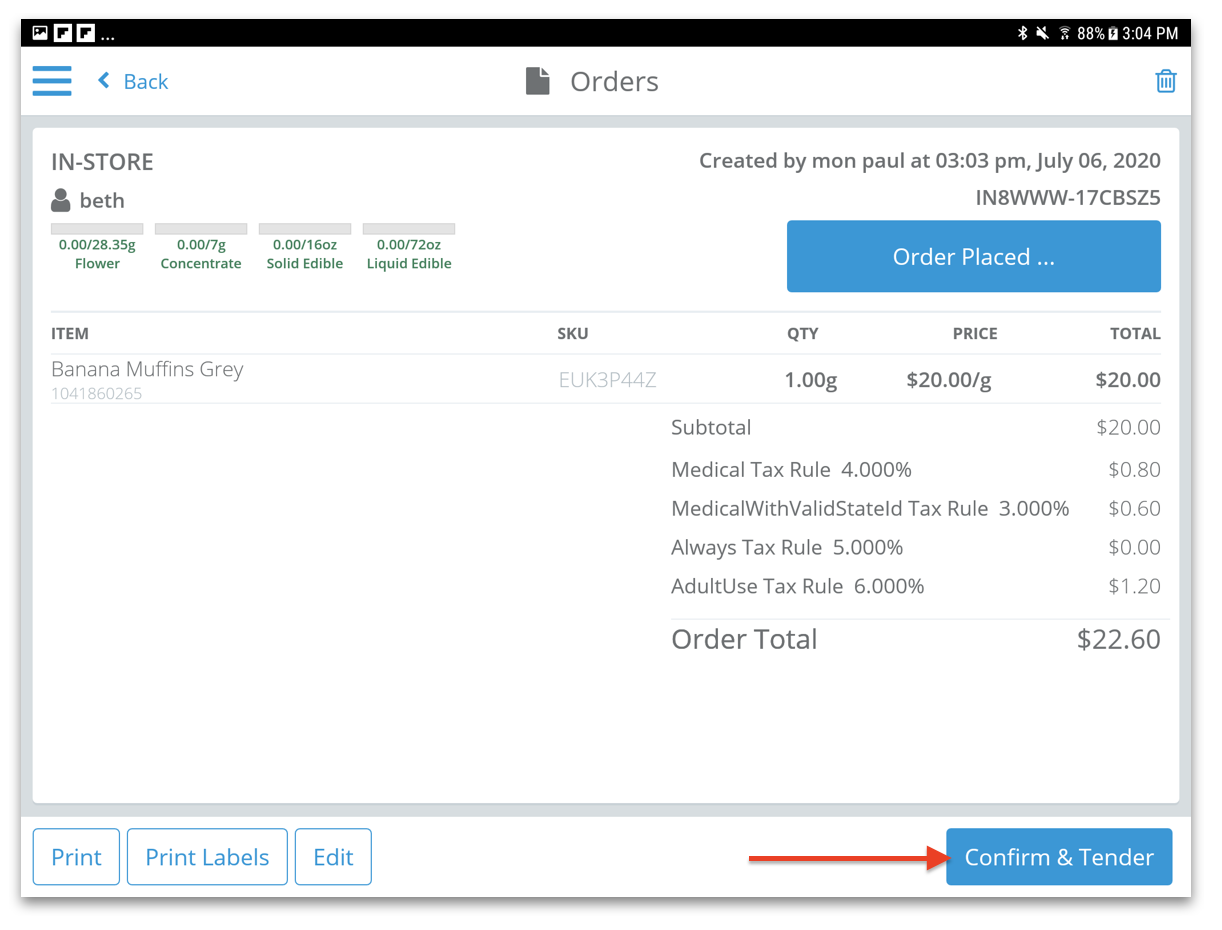Tap the Concentrate limit progress indicator
Viewport: 1222px width, 930px height.
(x=201, y=228)
